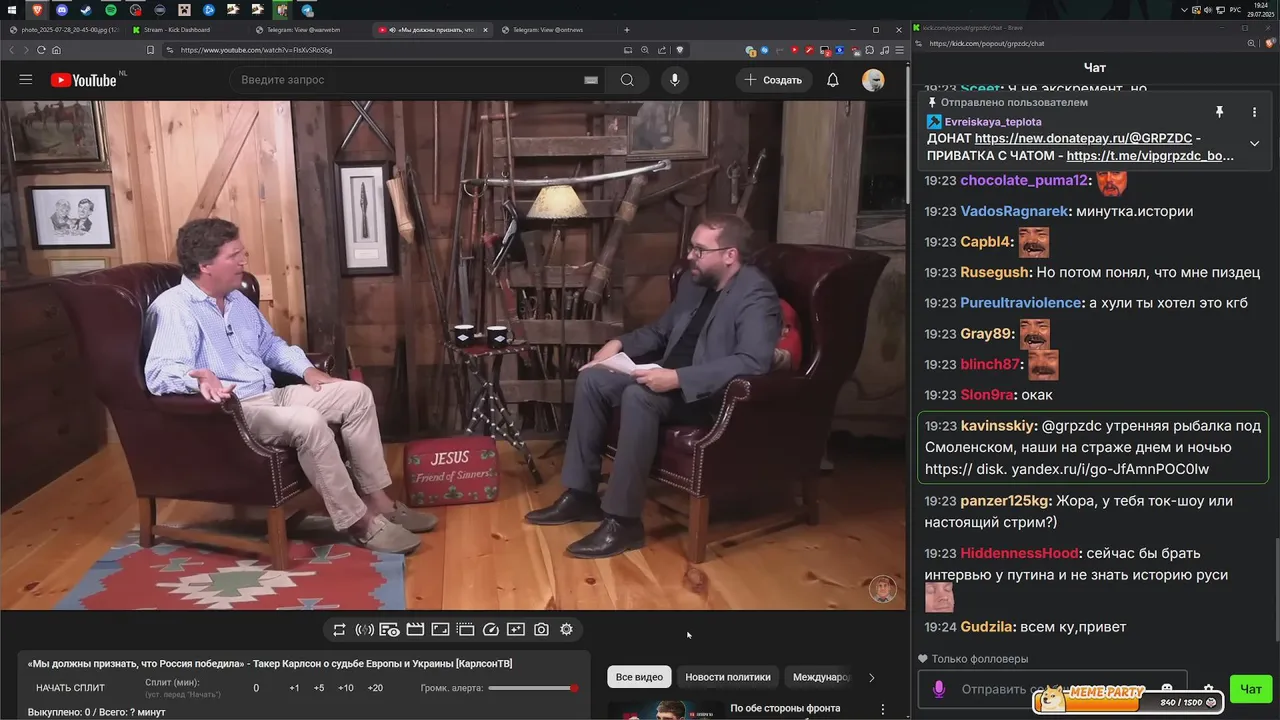The image size is (1280, 720).
Task: Open the three-dot menu of pinned message
Action: (x=1254, y=112)
